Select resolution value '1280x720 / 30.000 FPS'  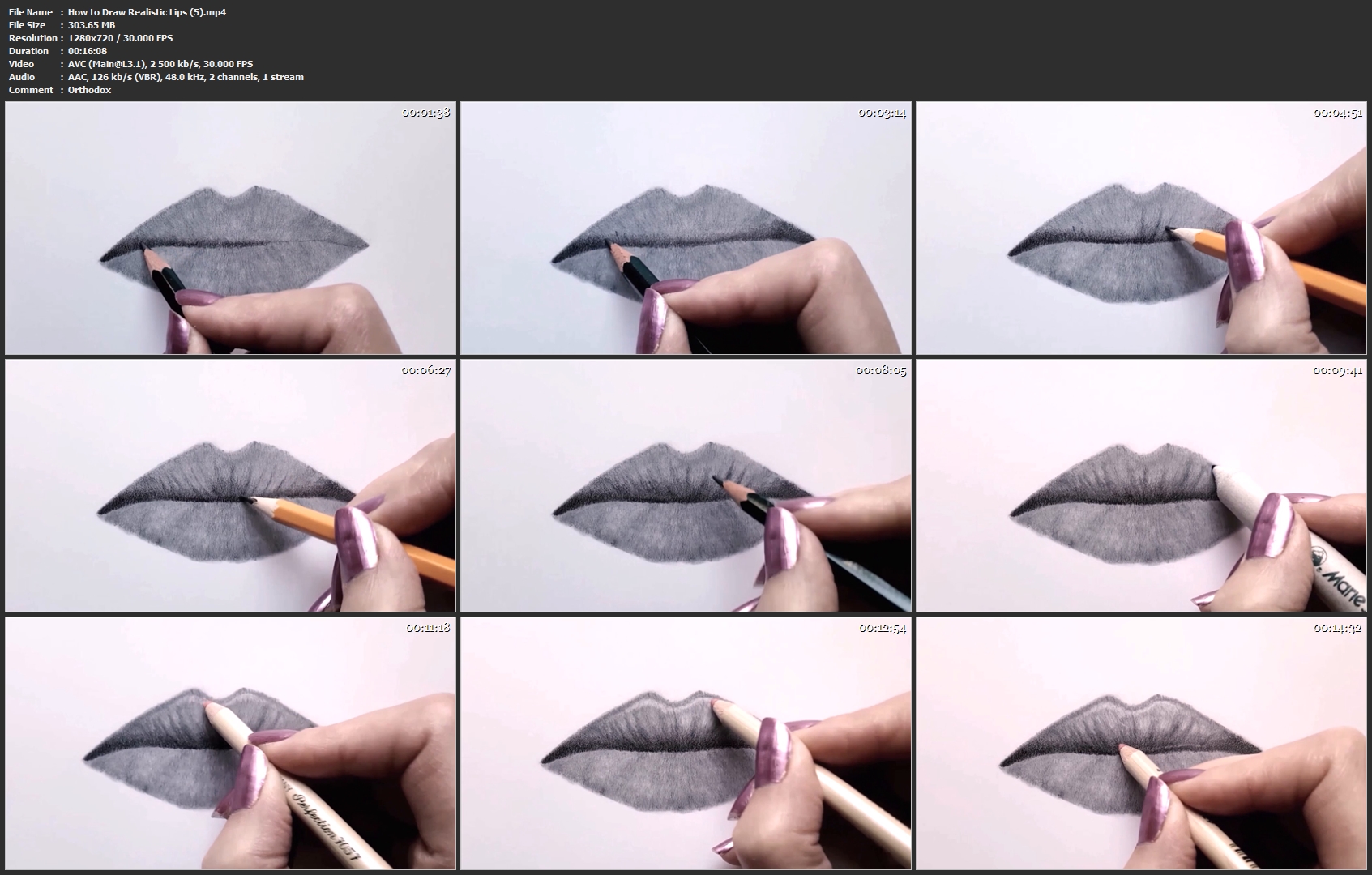coord(120,38)
